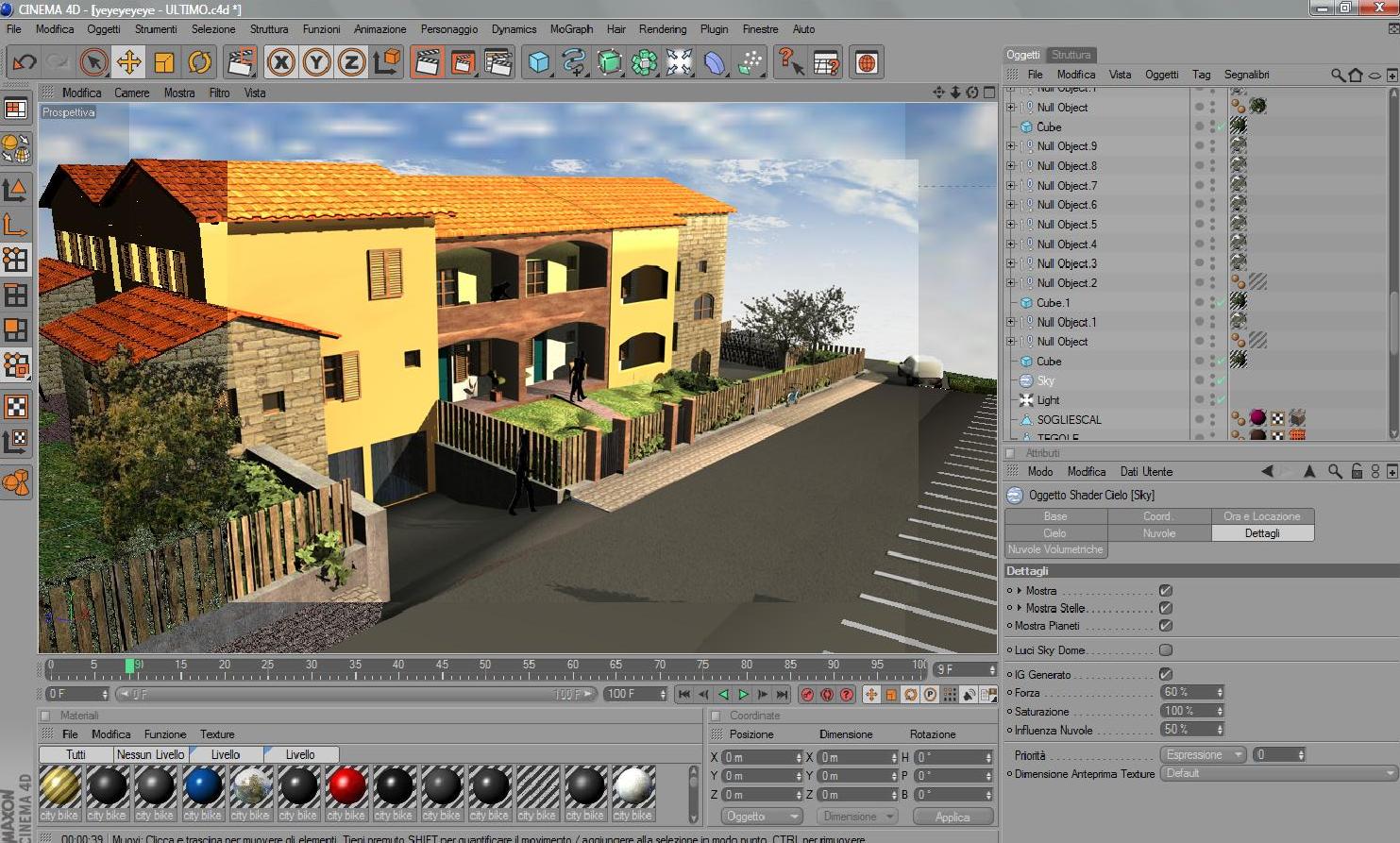The width and height of the screenshot is (1400, 843).
Task: Switch the world/object coordinate system icon
Action: pos(387,62)
